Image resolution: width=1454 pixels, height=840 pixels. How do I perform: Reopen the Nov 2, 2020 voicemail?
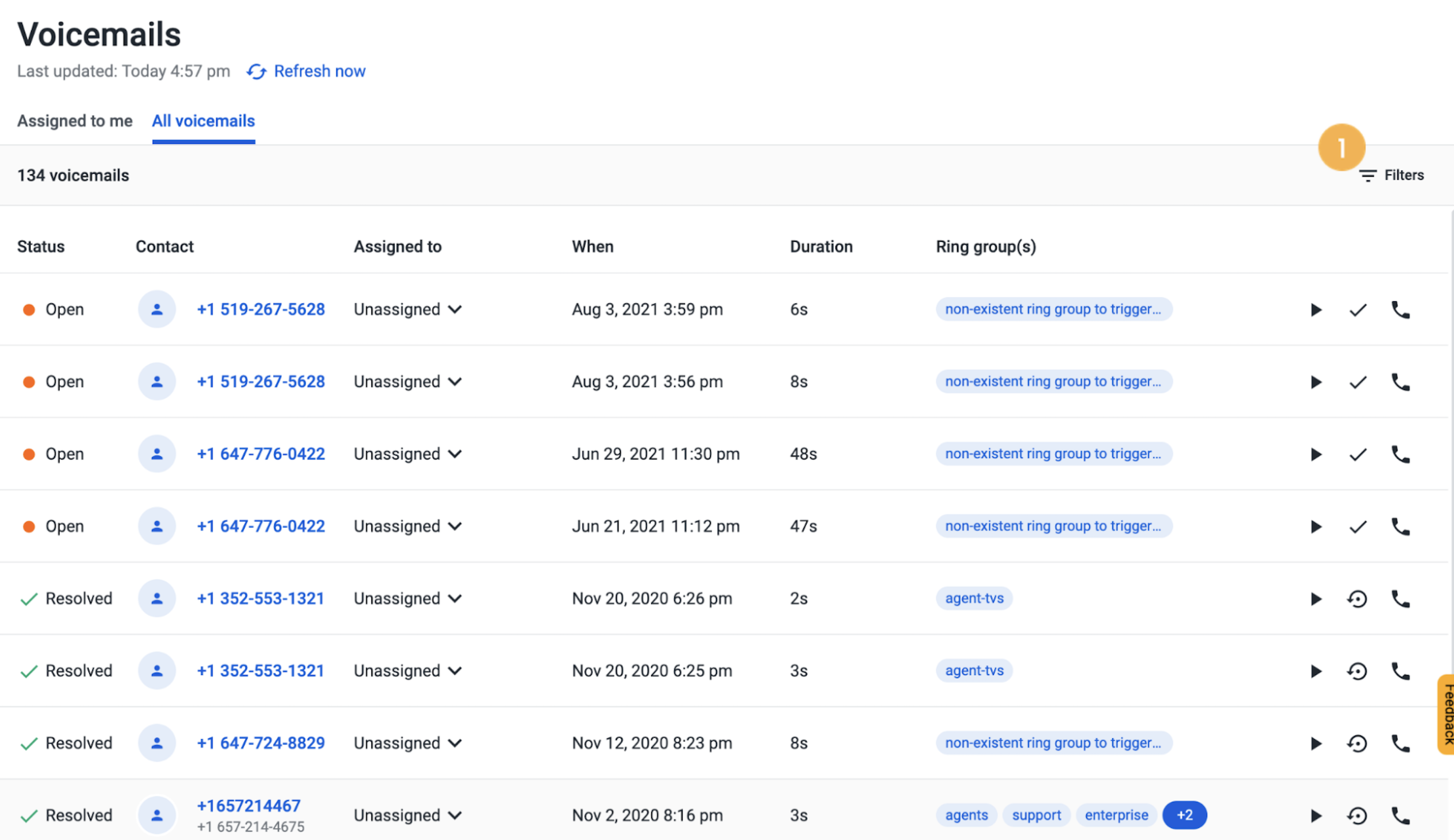(x=1357, y=815)
